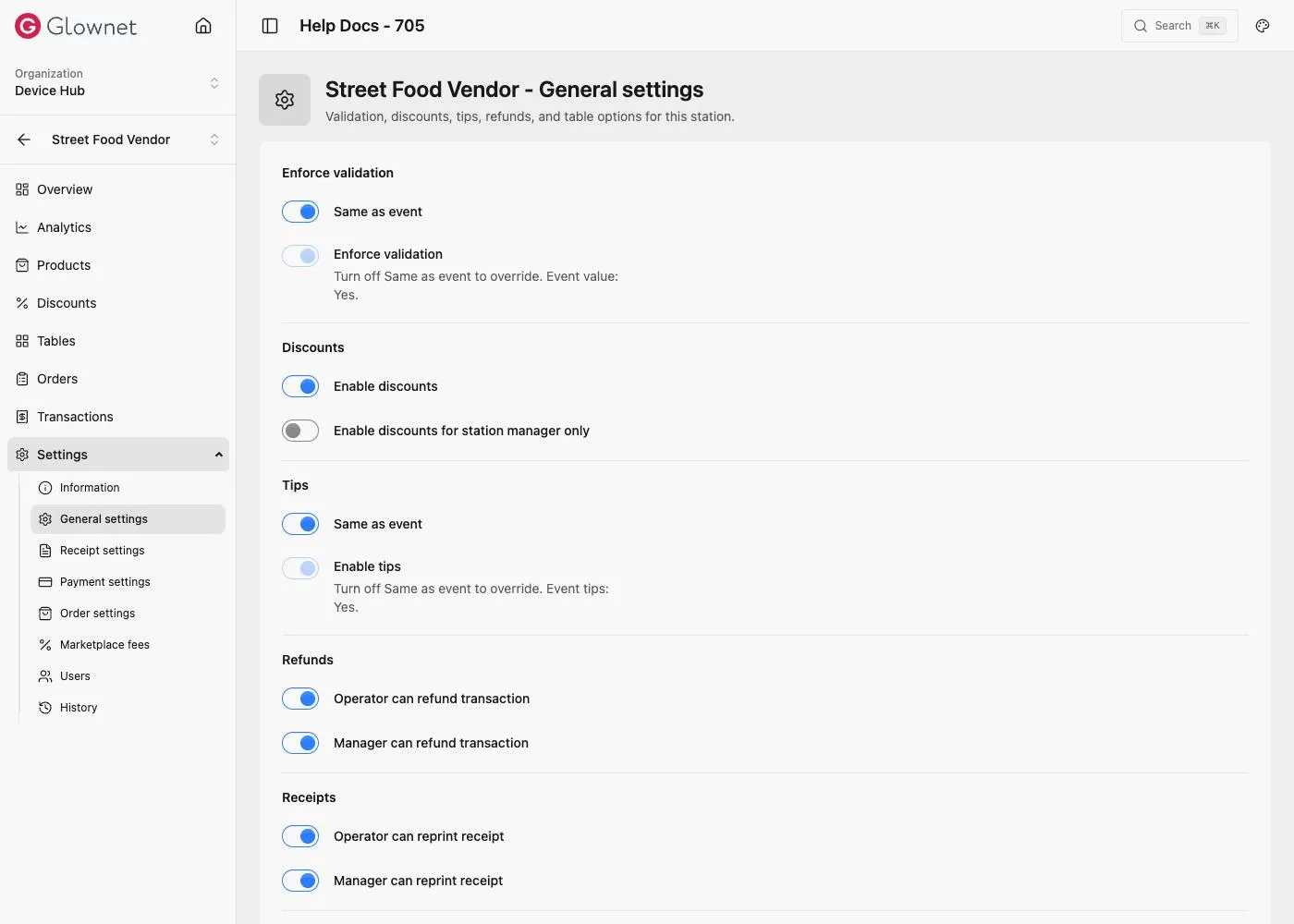Collapse the Settings menu section
This screenshot has width=1294, height=924.
118,455
